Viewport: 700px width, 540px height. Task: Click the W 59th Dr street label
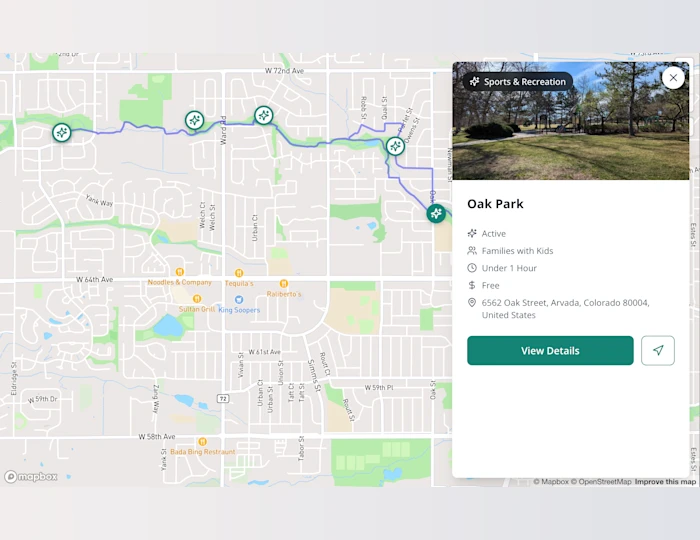43,399
